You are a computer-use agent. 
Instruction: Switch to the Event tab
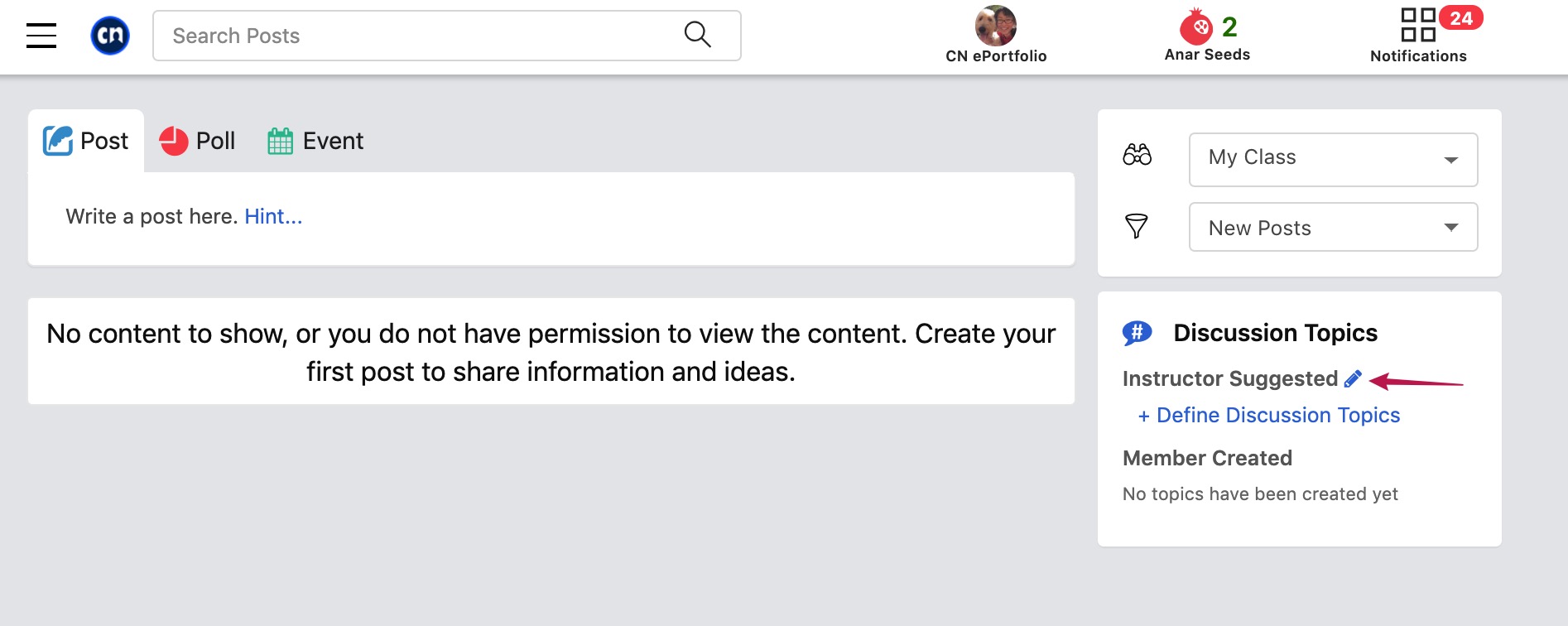315,141
